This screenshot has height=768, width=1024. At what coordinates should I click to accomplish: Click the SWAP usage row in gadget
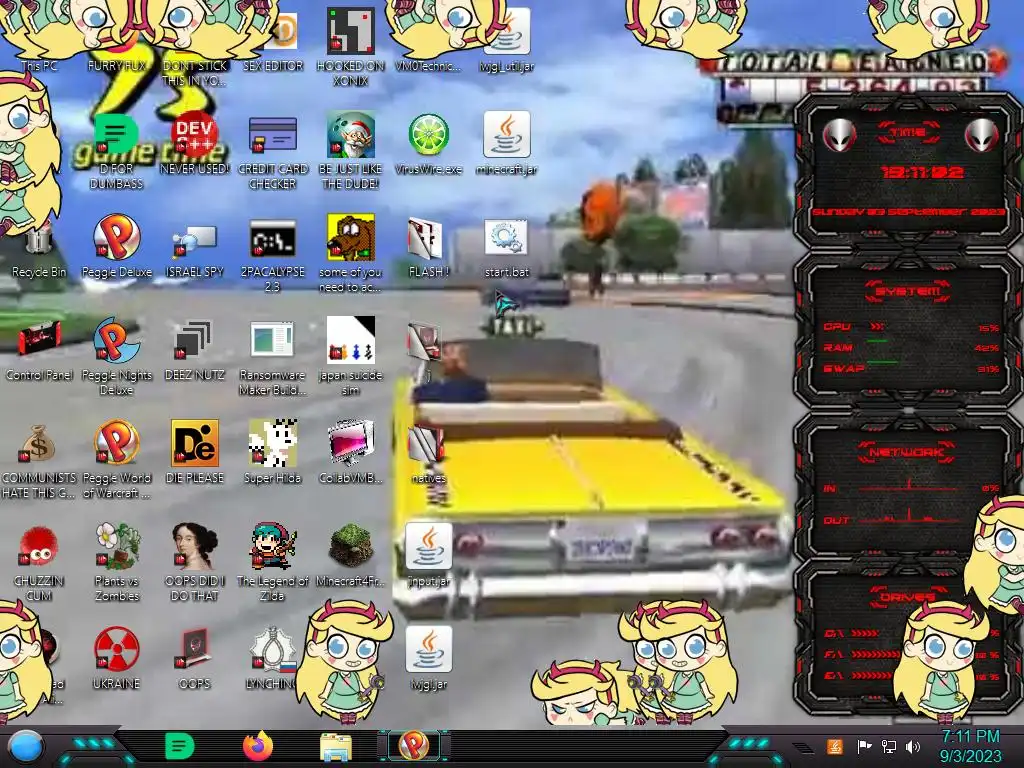point(910,368)
